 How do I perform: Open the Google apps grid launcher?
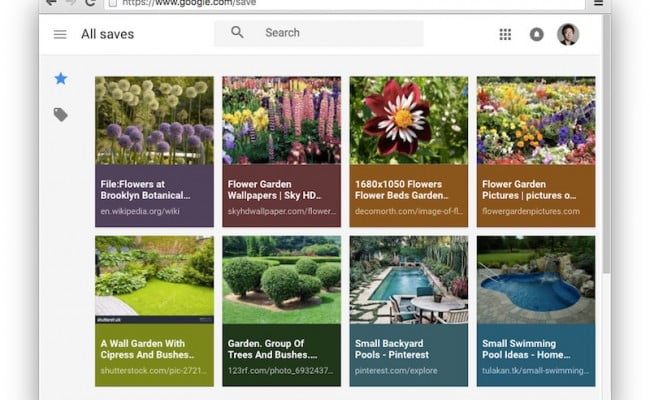coord(505,34)
